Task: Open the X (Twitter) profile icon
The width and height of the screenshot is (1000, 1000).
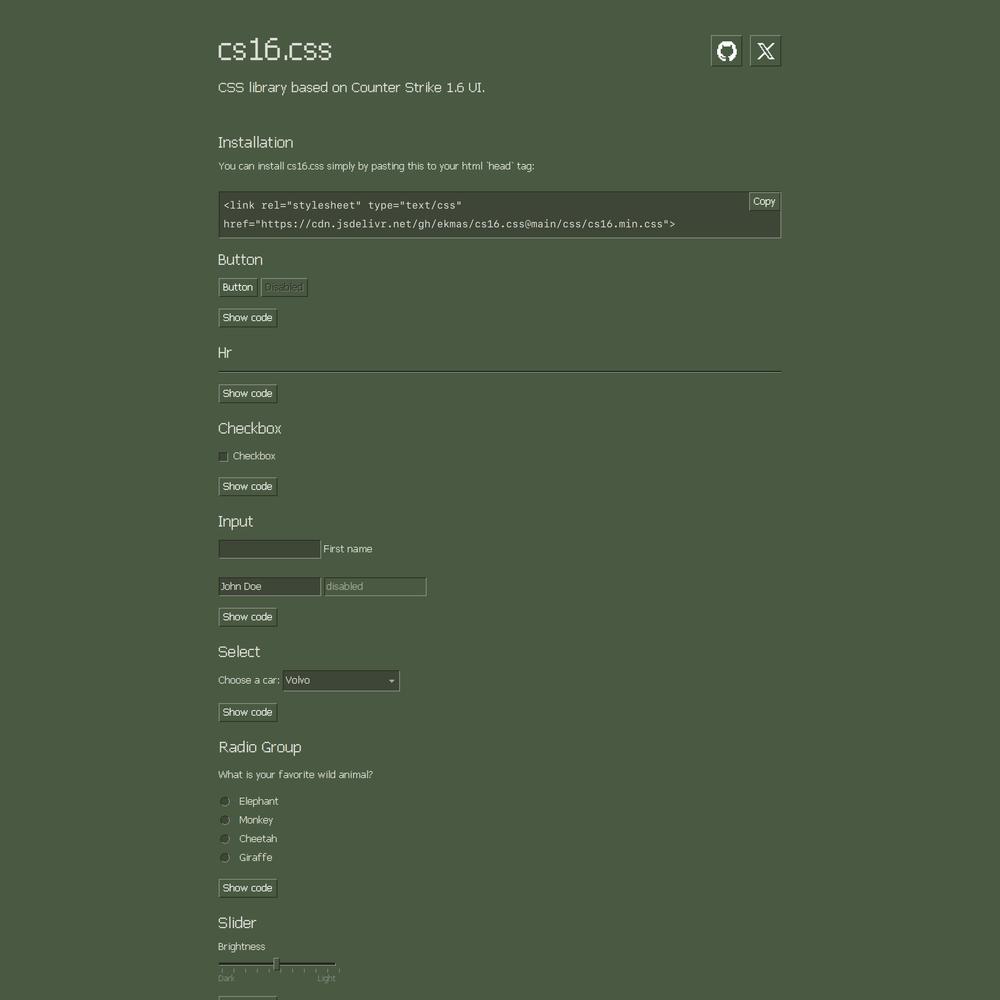Action: 765,51
